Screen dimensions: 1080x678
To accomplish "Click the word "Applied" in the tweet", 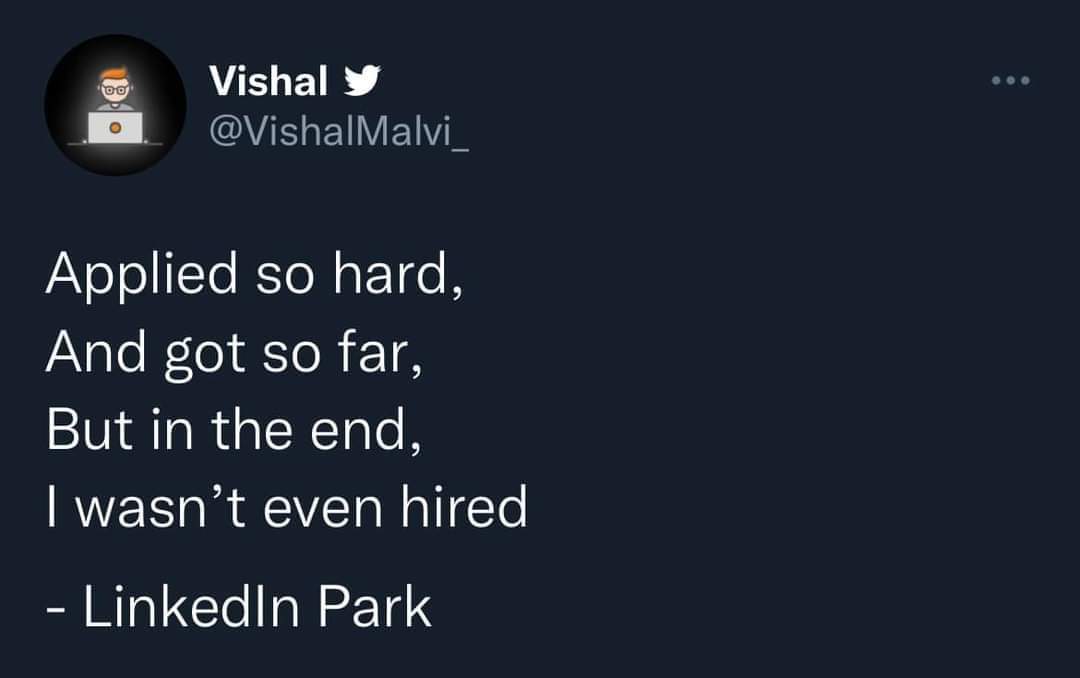I will click(x=142, y=276).
